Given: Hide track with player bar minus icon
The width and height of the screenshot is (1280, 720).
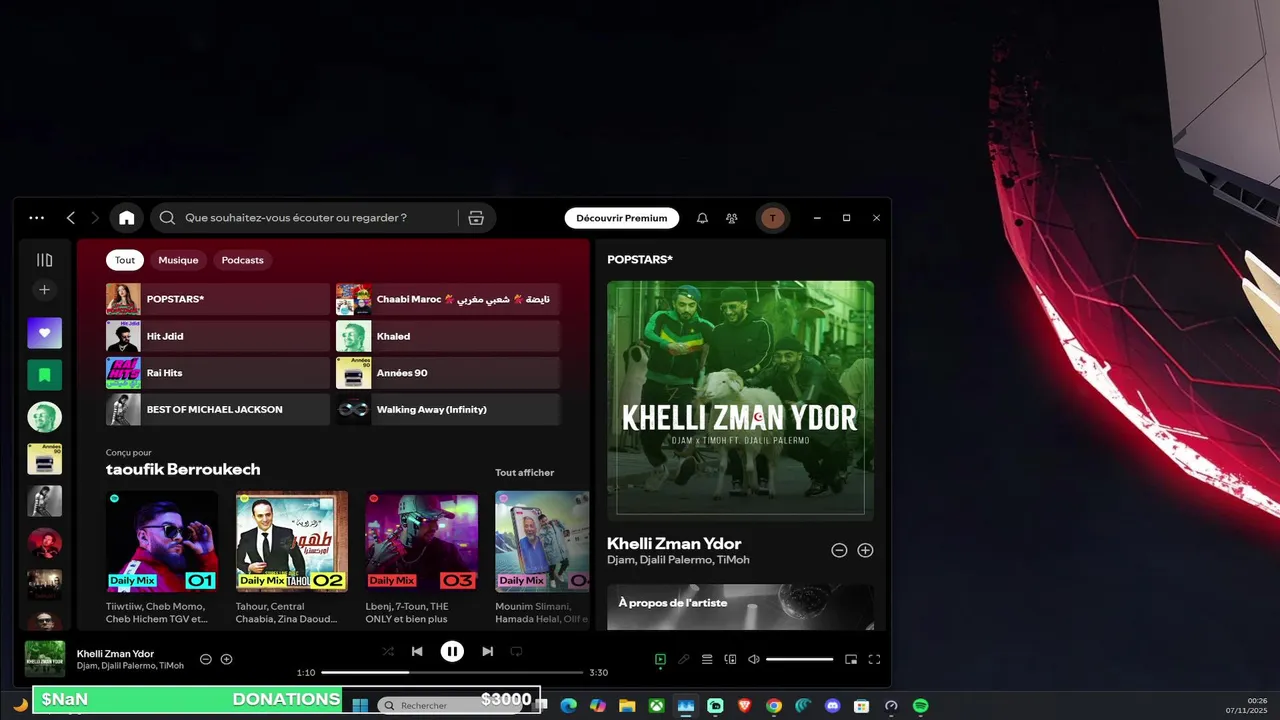Looking at the screenshot, I should [x=206, y=659].
